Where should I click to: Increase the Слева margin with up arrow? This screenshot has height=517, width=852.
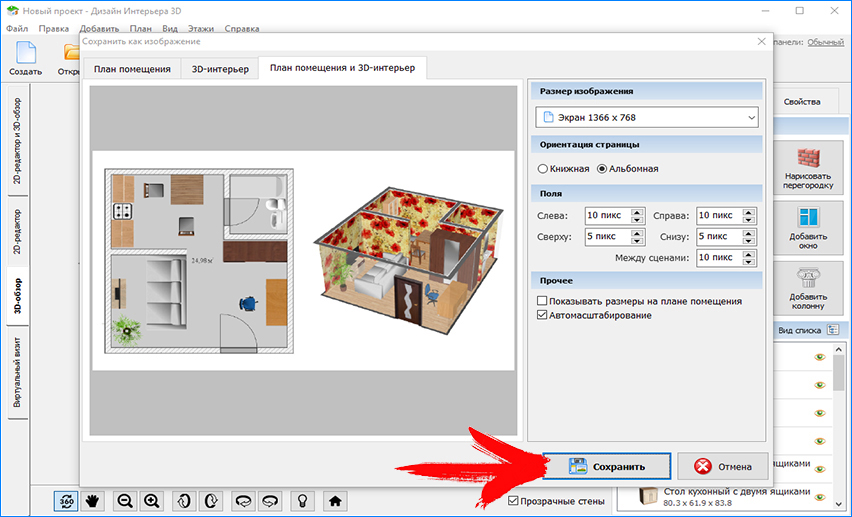tap(637, 212)
